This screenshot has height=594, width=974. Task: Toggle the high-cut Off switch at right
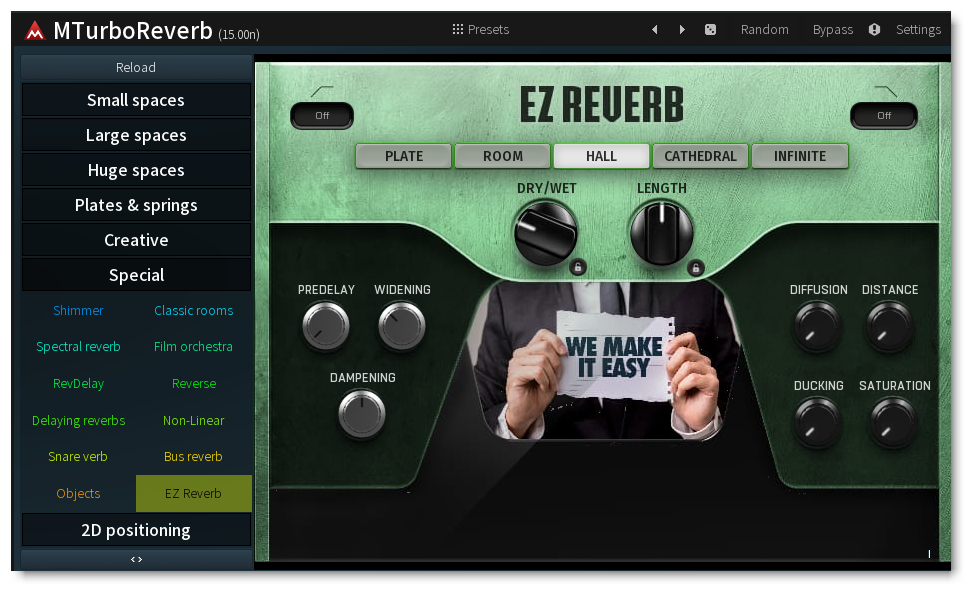[884, 116]
